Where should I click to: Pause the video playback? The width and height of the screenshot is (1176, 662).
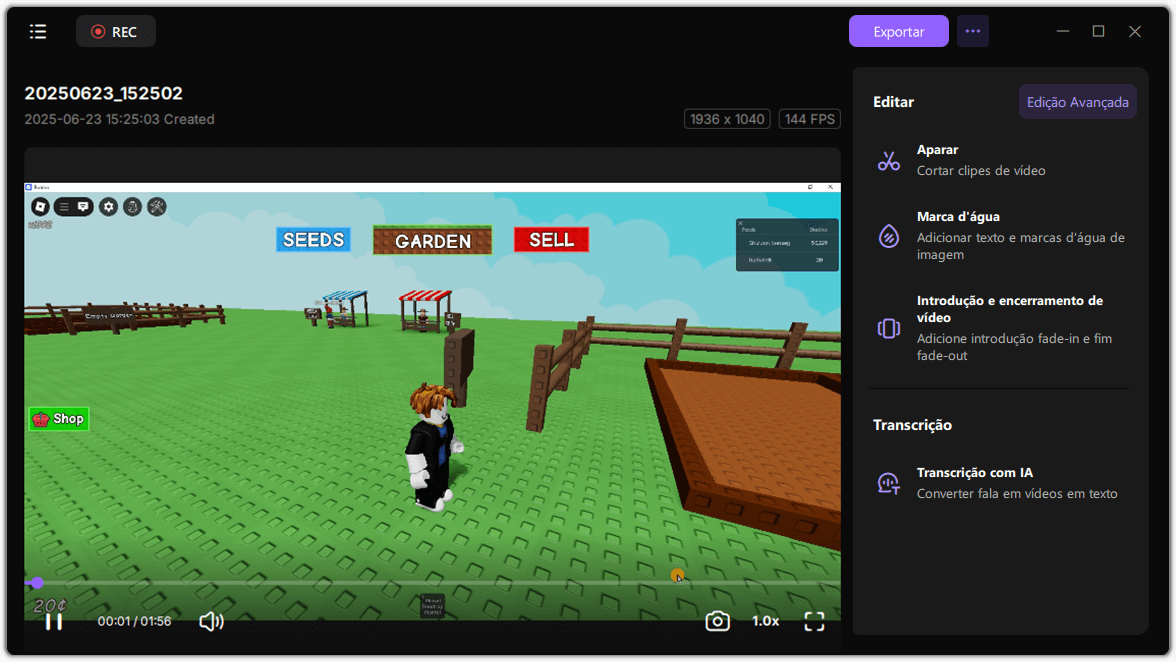coord(53,622)
